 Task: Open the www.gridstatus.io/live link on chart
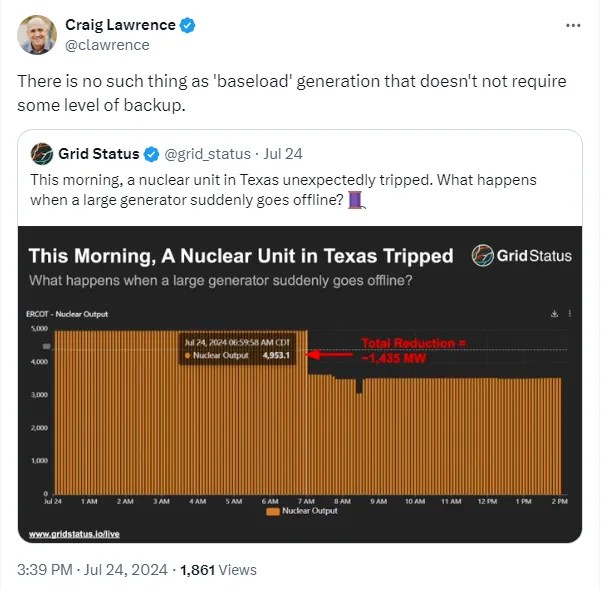[x=68, y=534]
